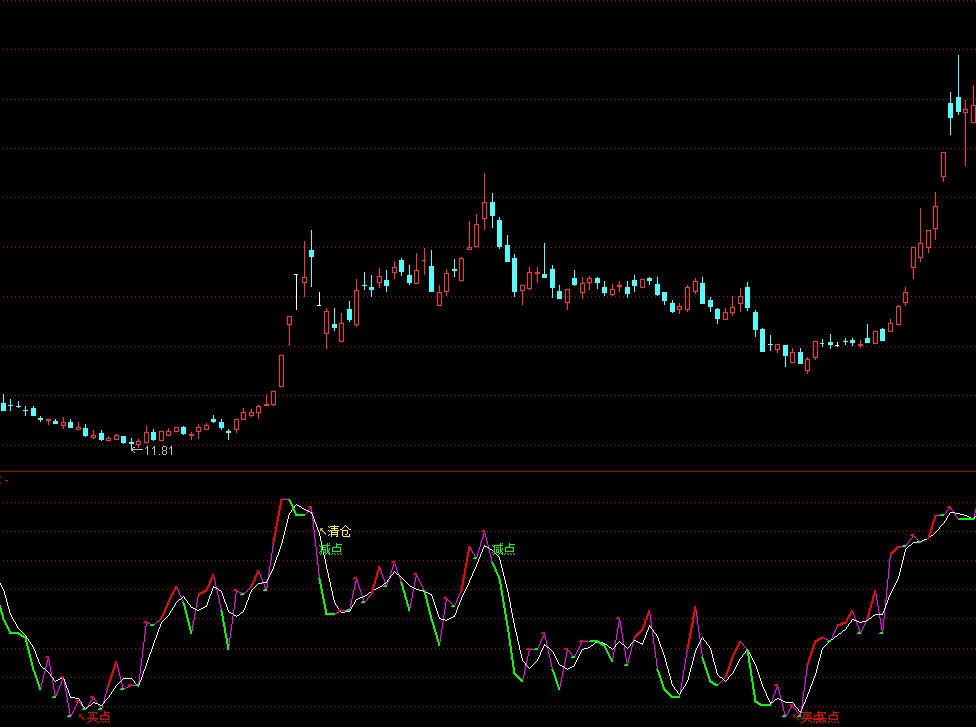Click the "减点" label directly below "清仓"
The image size is (976, 727).
(331, 549)
